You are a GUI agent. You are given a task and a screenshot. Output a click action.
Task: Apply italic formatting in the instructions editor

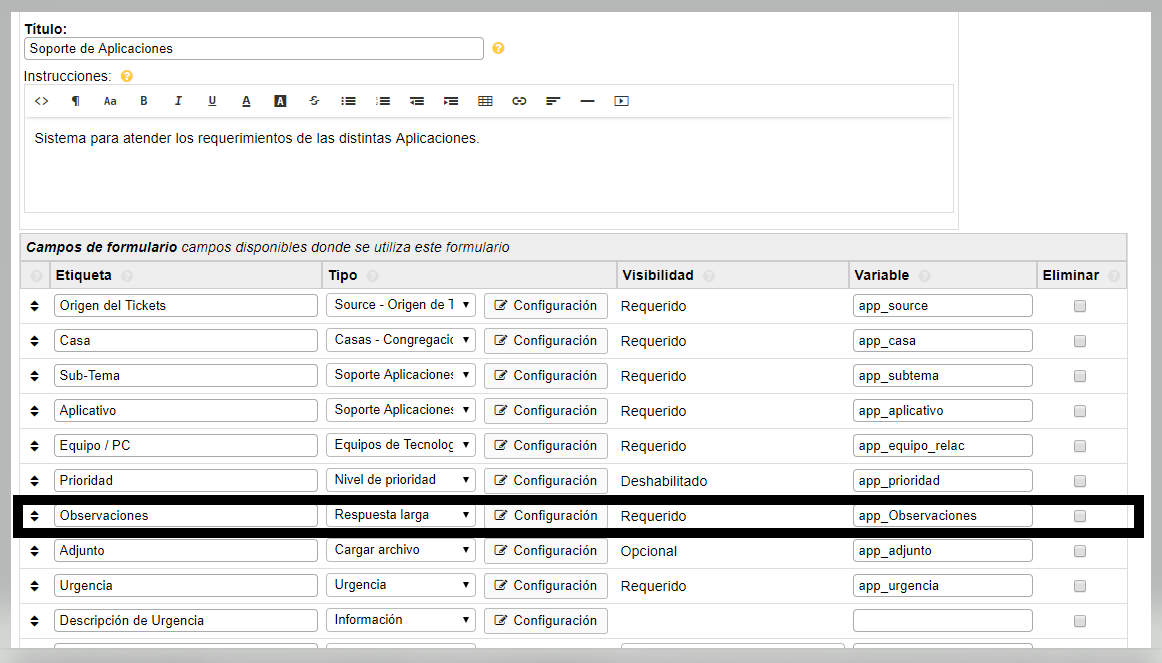tap(178, 101)
